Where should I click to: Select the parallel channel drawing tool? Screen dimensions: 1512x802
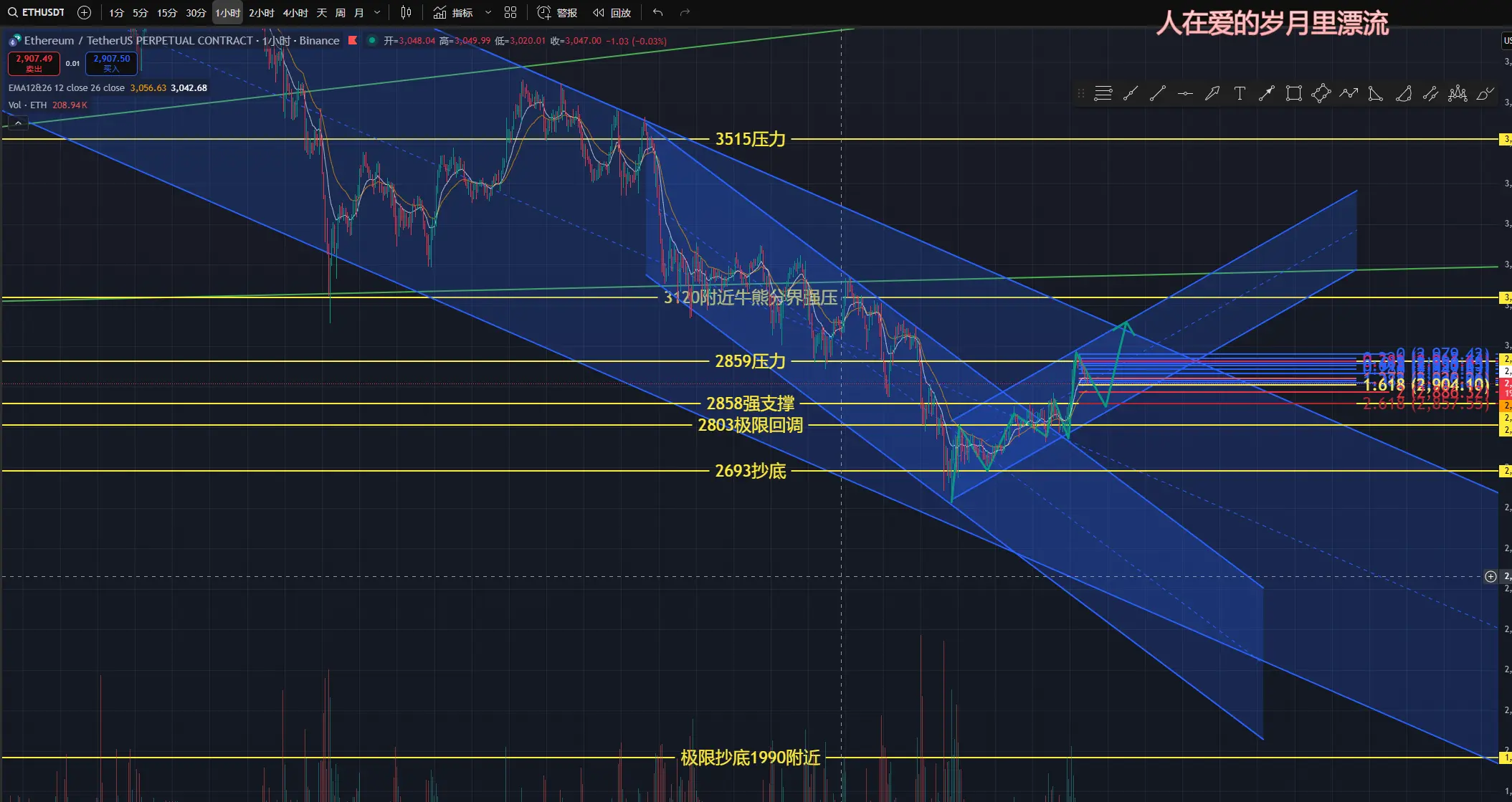click(1430, 93)
